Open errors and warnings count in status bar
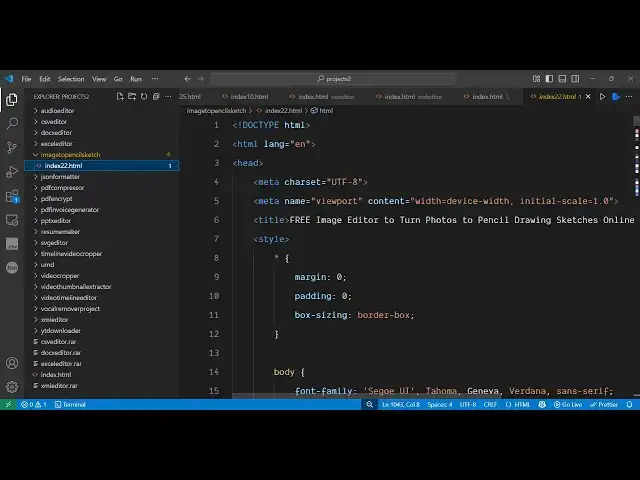640x480 pixels. (34, 404)
